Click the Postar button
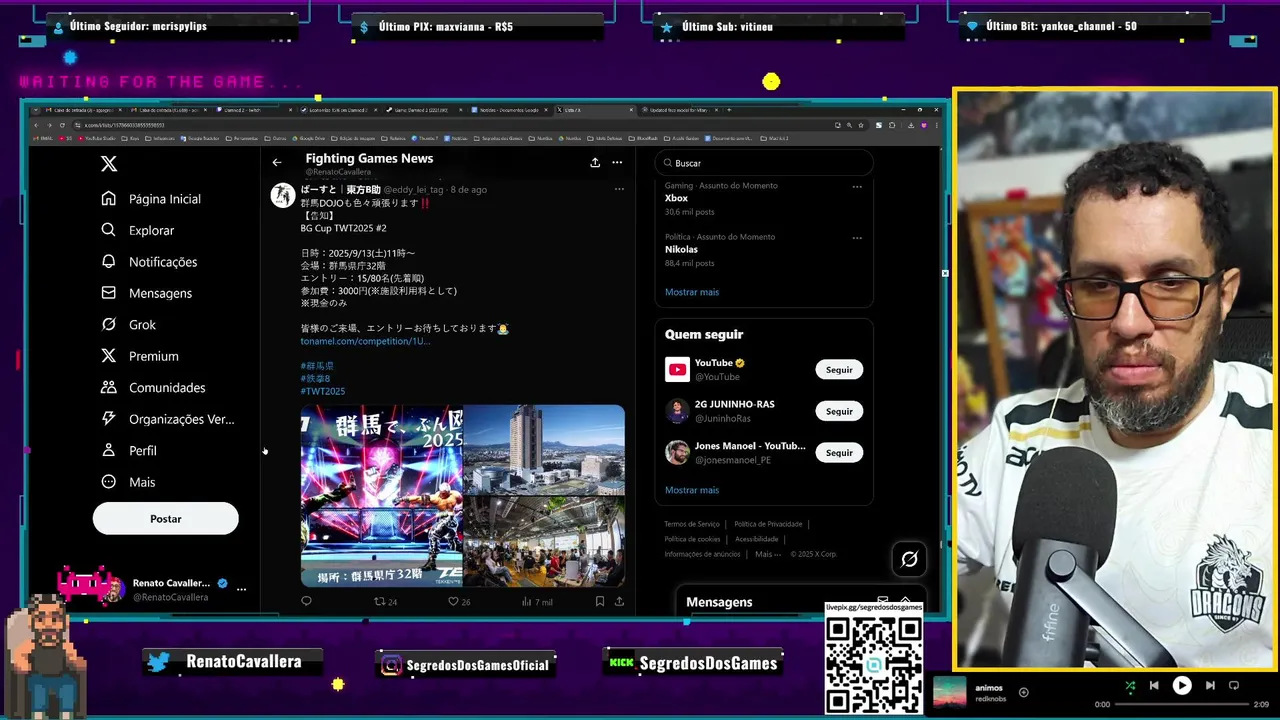 (x=166, y=519)
